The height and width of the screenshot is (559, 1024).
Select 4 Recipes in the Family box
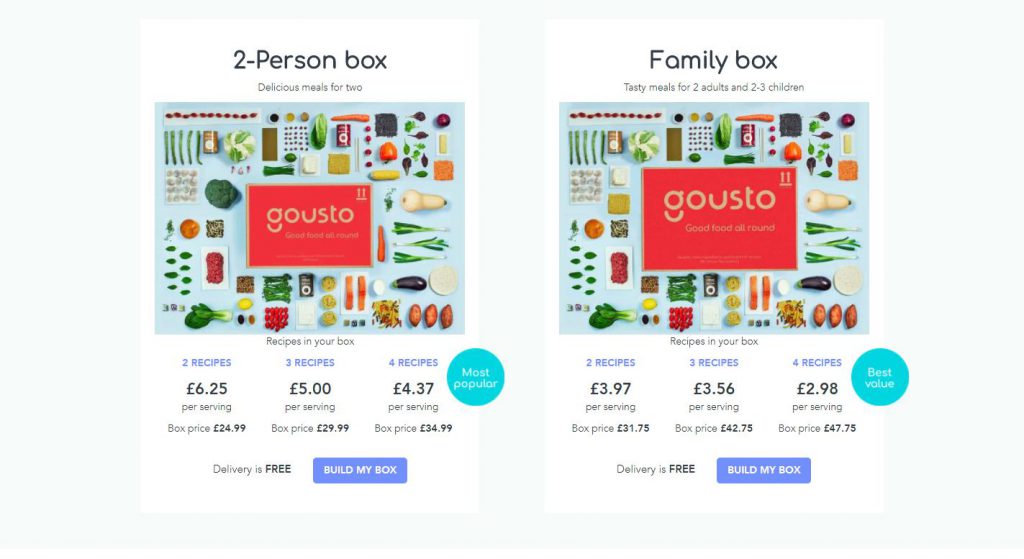[817, 362]
